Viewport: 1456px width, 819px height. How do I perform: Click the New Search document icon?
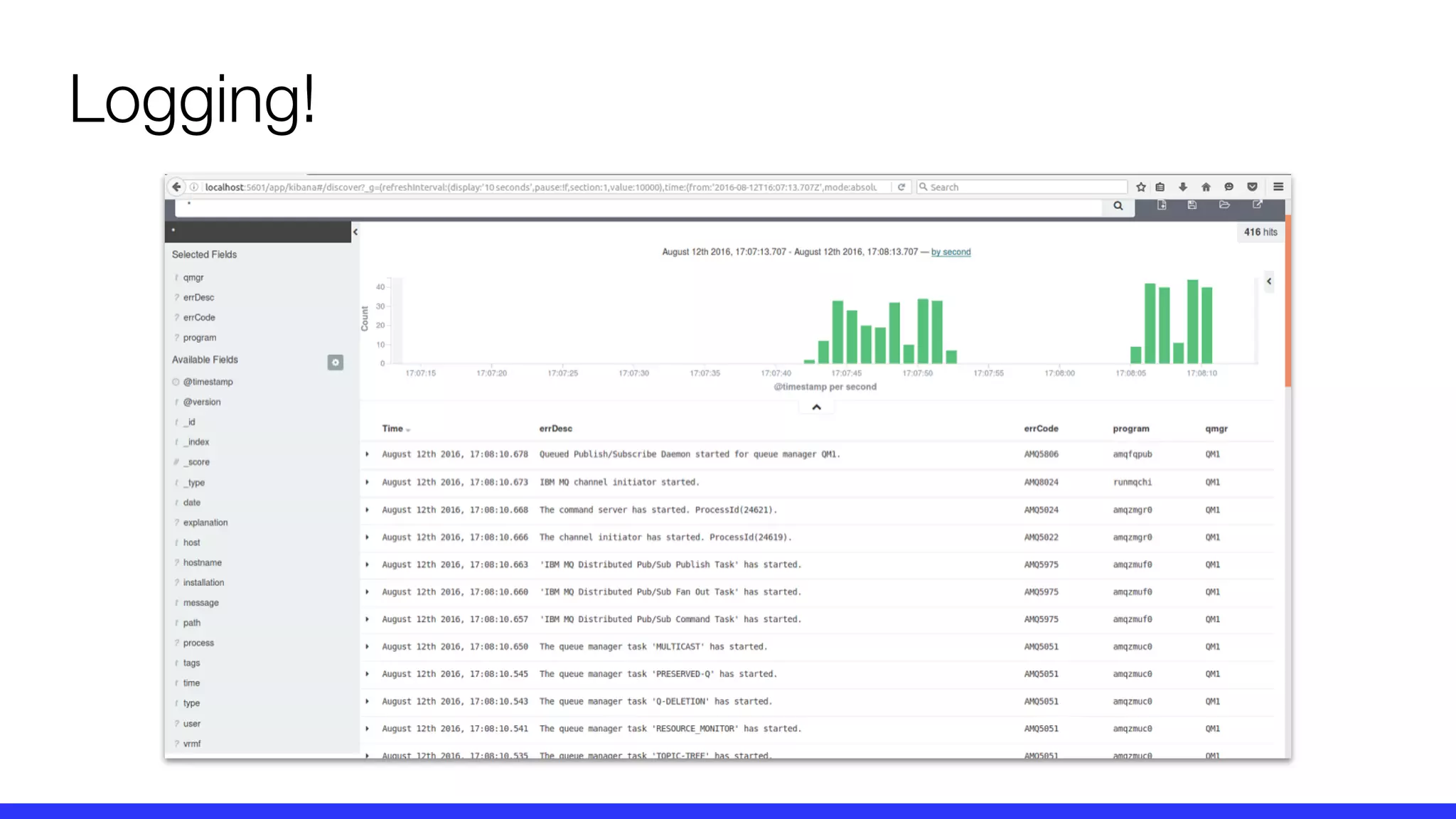point(1162,205)
